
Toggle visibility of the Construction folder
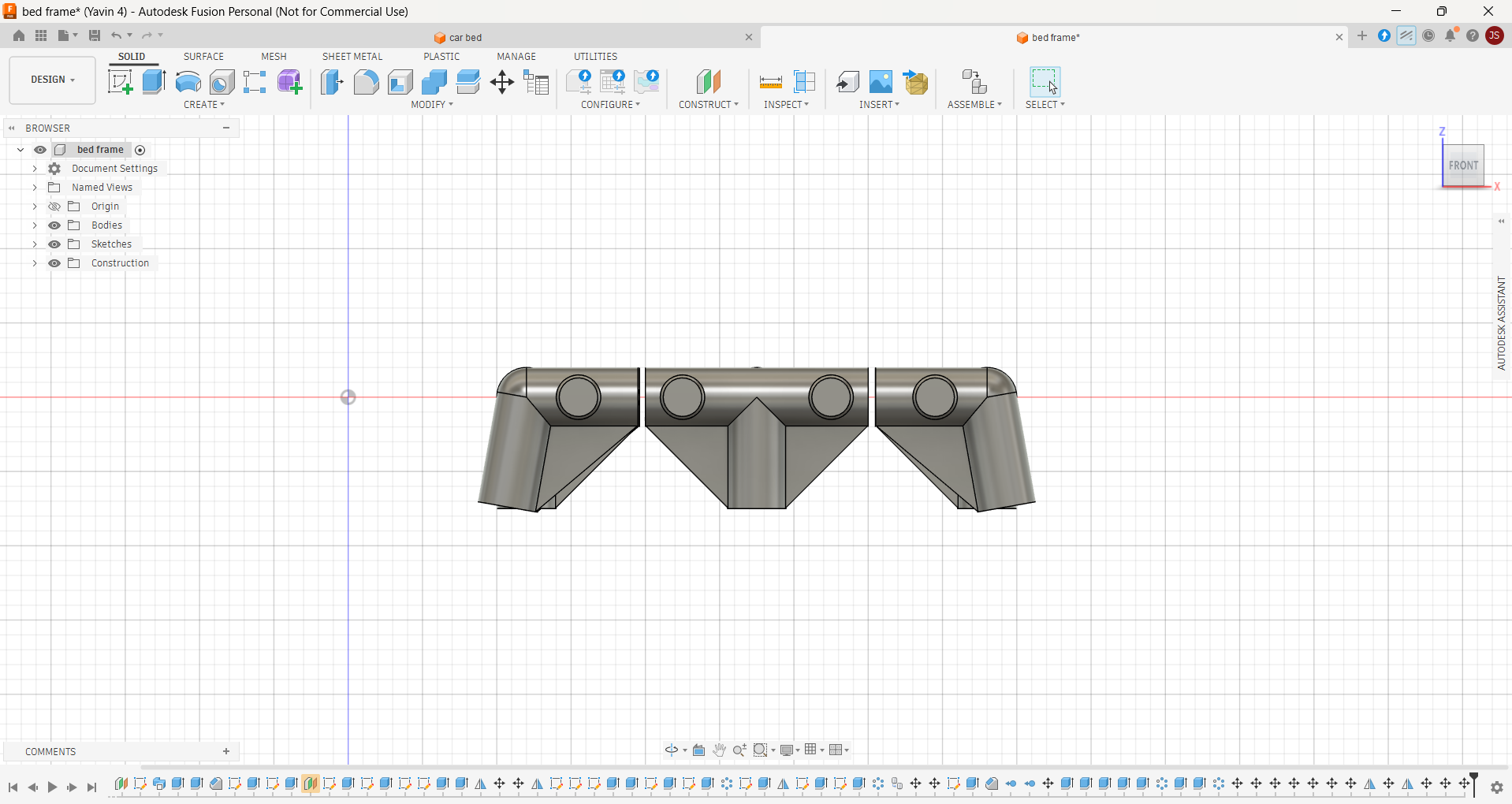[54, 263]
